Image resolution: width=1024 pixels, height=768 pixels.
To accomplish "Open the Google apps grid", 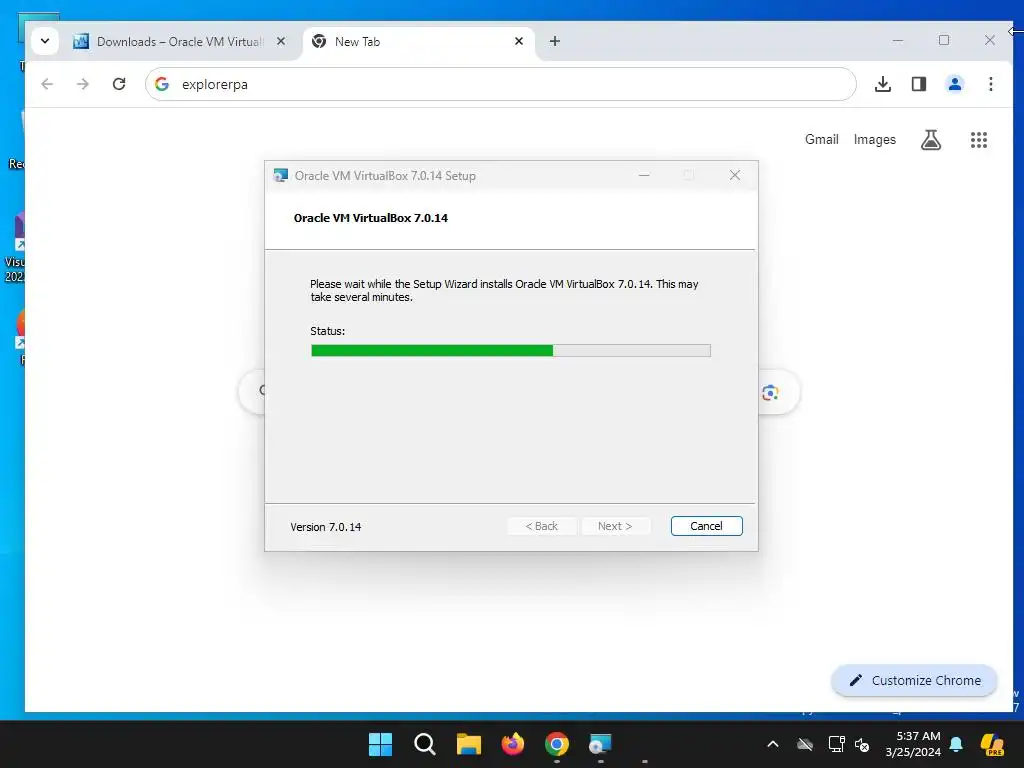I will point(978,140).
